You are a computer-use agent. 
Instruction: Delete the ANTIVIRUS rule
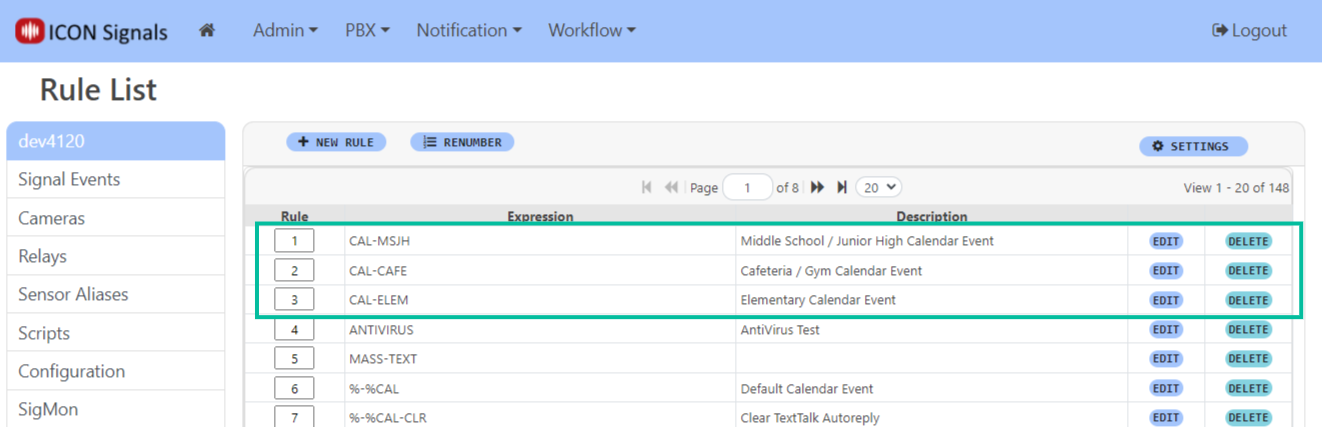[1247, 329]
